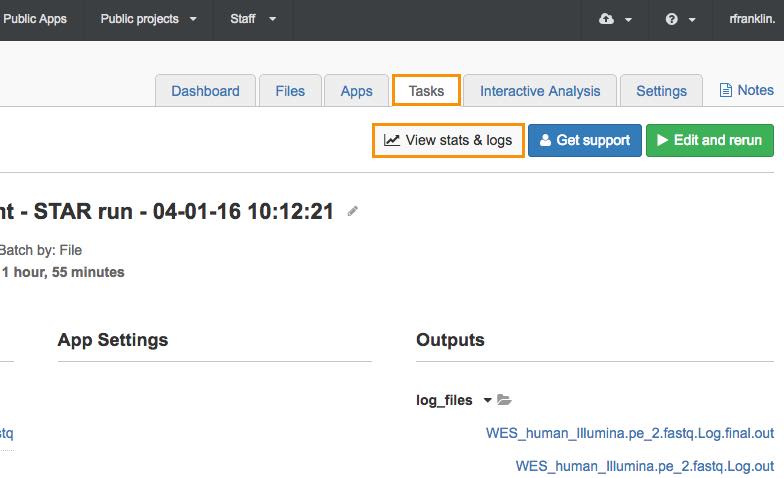Click the log_files output label

pos(444,400)
